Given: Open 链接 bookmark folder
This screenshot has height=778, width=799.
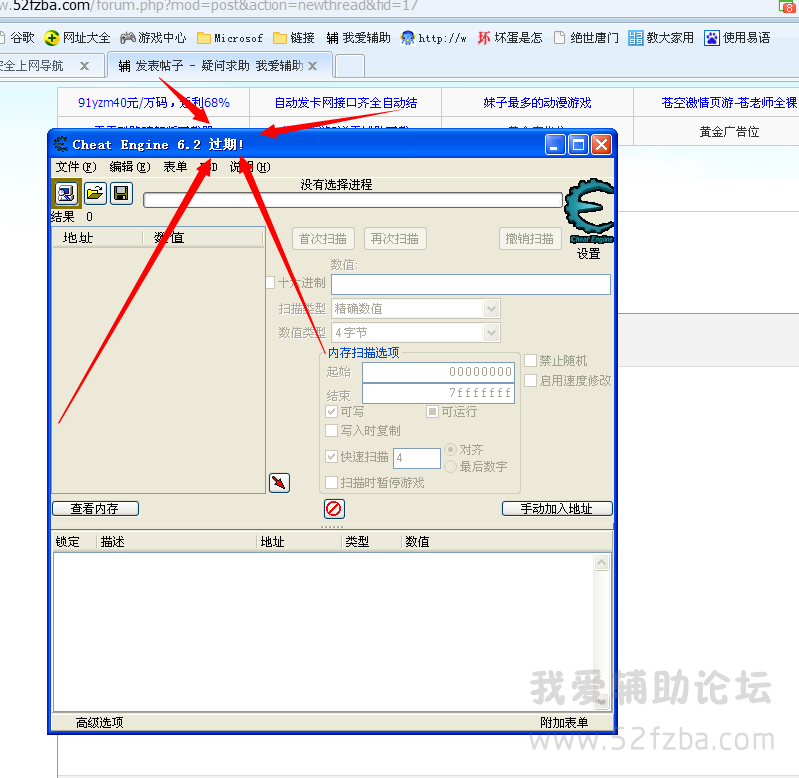Looking at the screenshot, I should (294, 38).
